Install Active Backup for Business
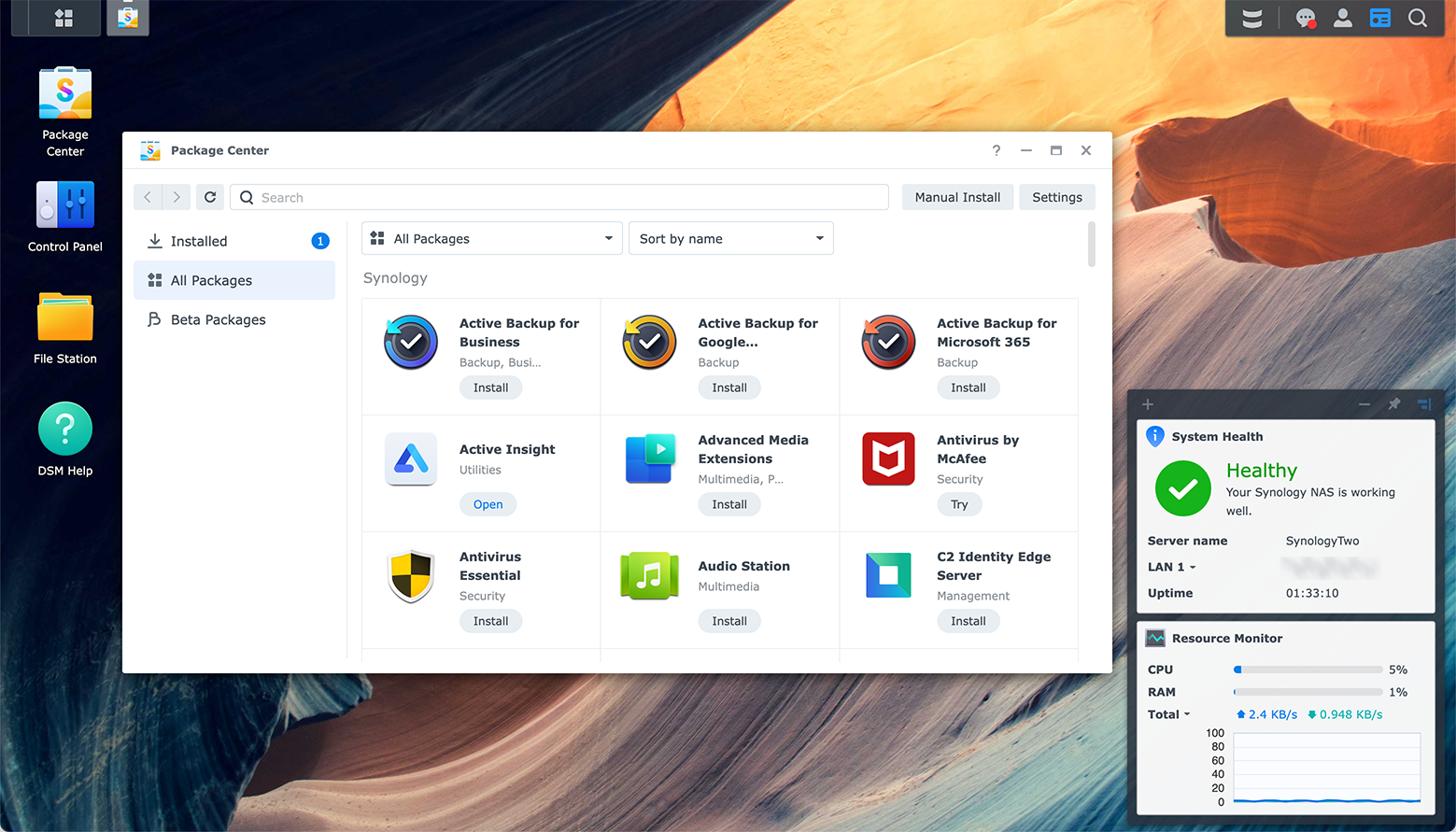Viewport: 1456px width, 832px height. [490, 388]
